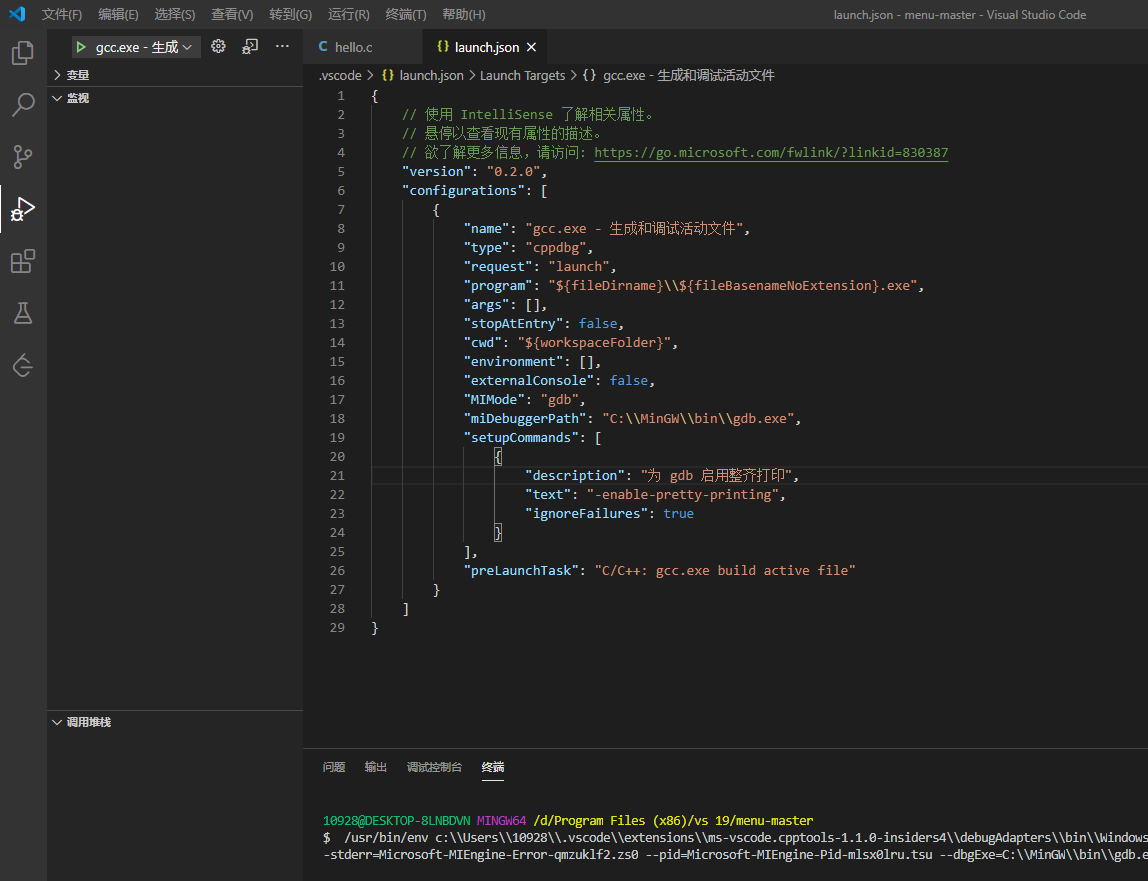The width and height of the screenshot is (1148, 881).
Task: Open launch.json via the gear icon
Action: (218, 47)
